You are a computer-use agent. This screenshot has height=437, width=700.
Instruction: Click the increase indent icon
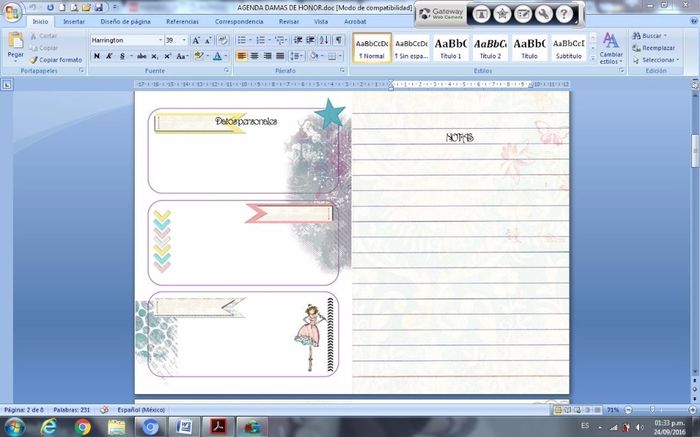click(x=311, y=40)
